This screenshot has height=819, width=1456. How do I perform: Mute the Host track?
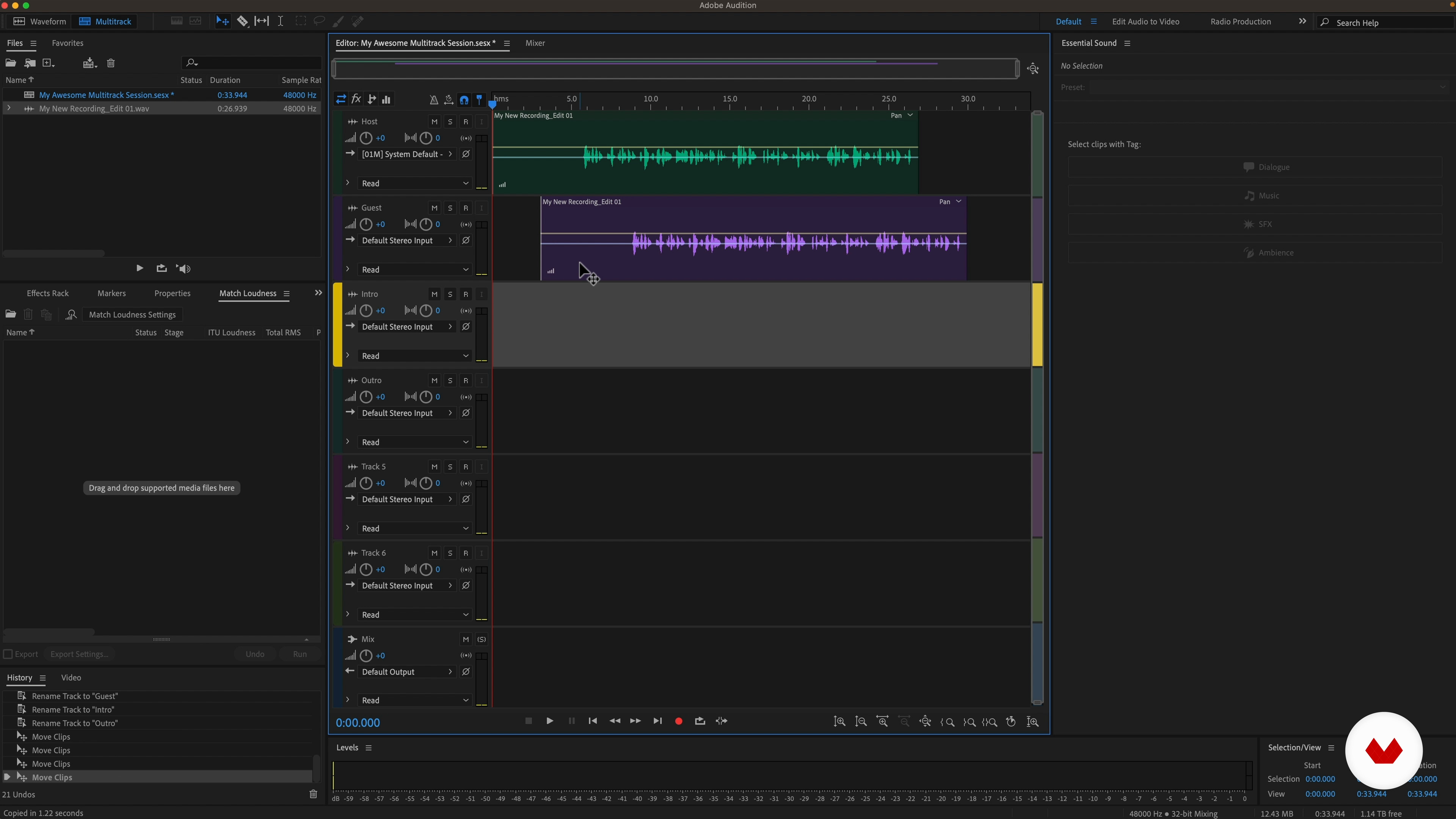pos(434,122)
